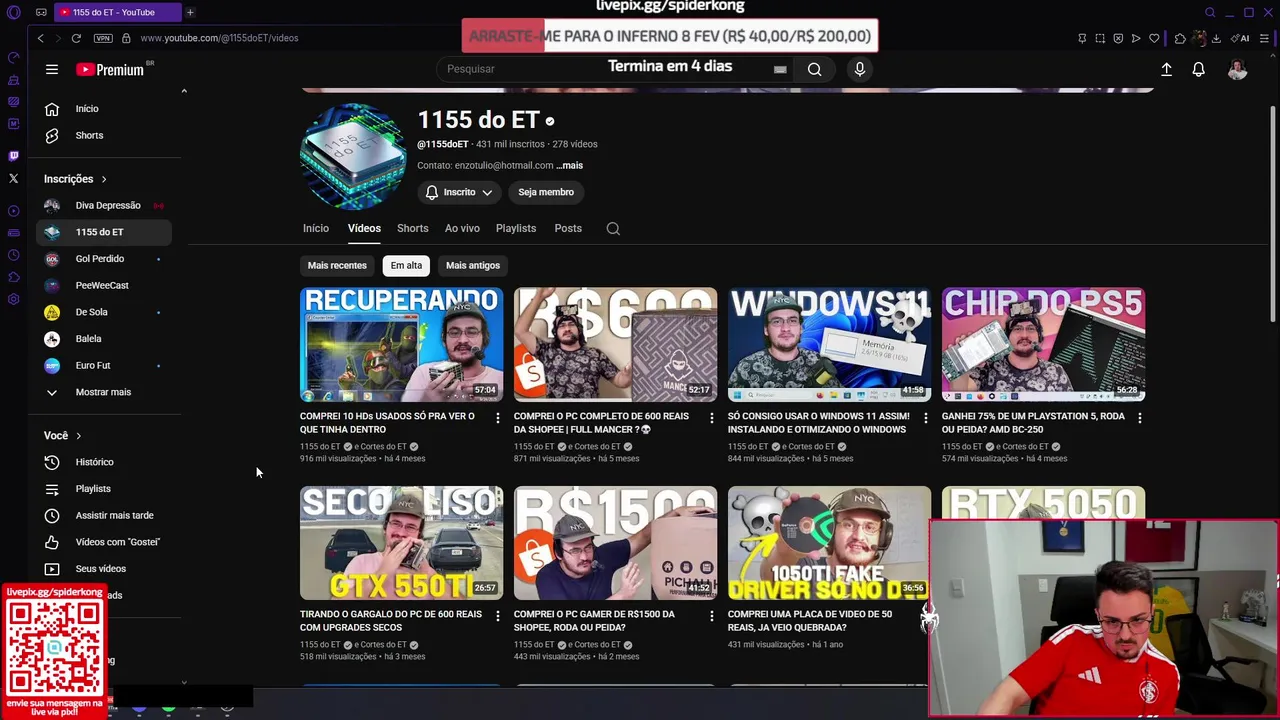Viewport: 1280px width, 720px height.
Task: Open the YouTube account avatar menu
Action: pos(1237,69)
